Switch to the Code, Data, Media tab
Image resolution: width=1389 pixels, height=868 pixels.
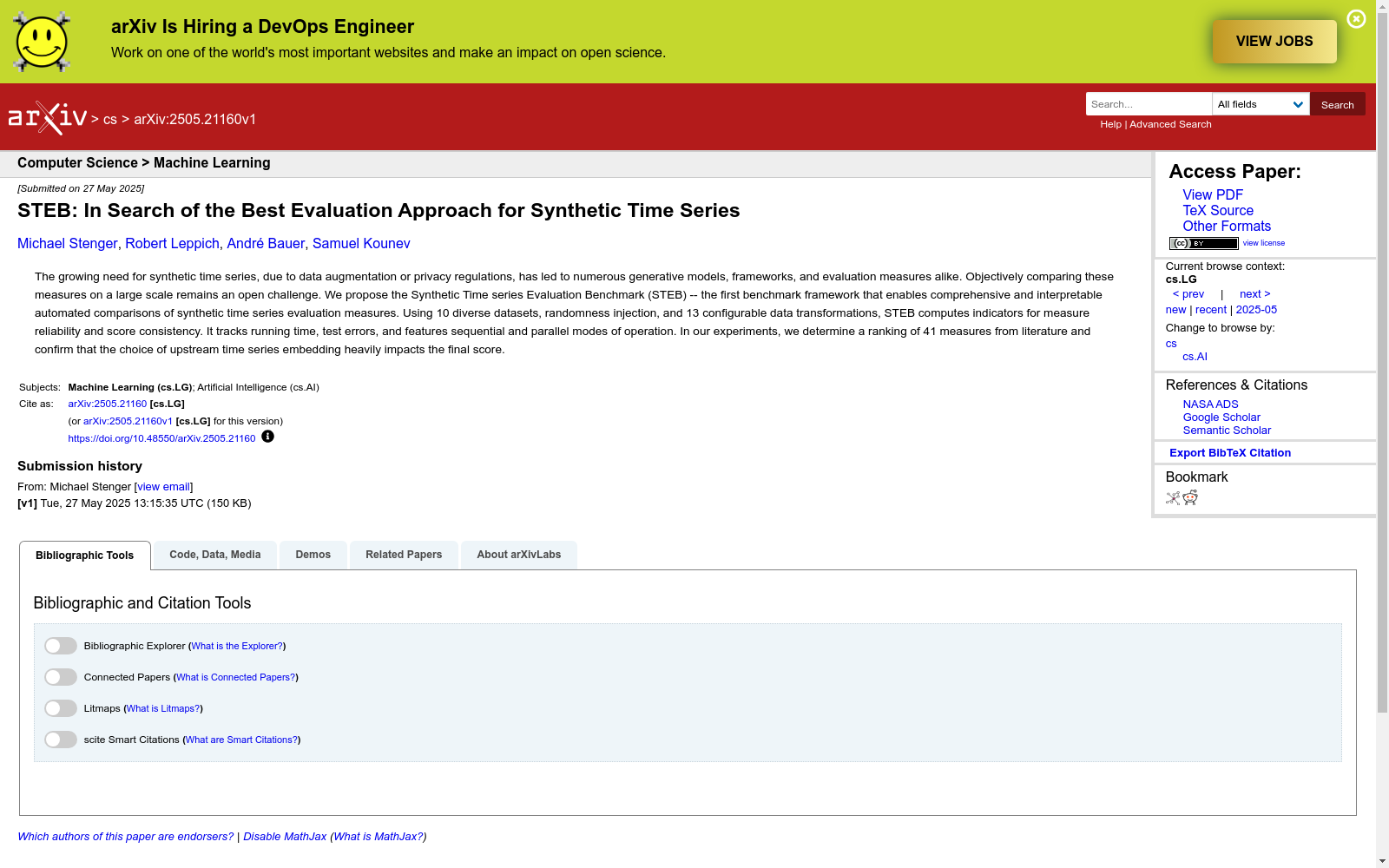click(215, 555)
